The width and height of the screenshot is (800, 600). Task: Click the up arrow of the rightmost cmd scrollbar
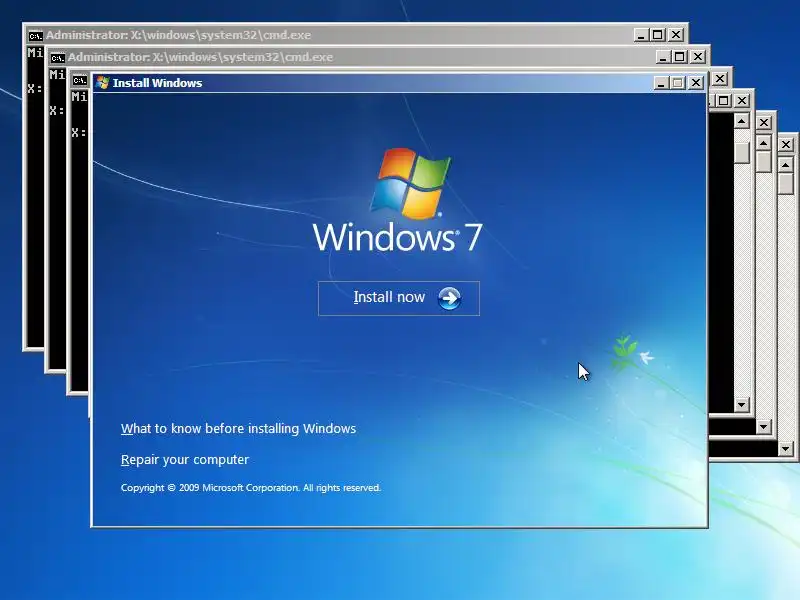786,165
